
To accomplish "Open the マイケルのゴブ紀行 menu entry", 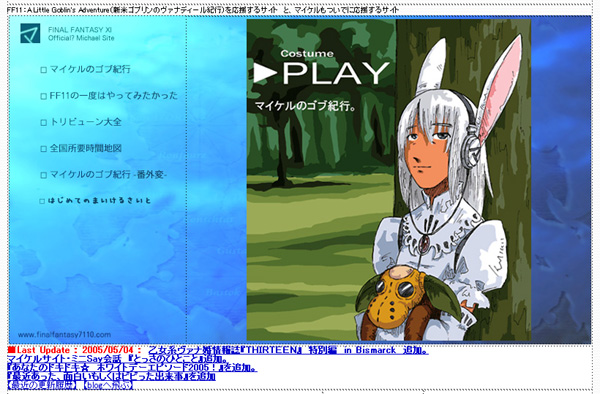I will (90, 69).
